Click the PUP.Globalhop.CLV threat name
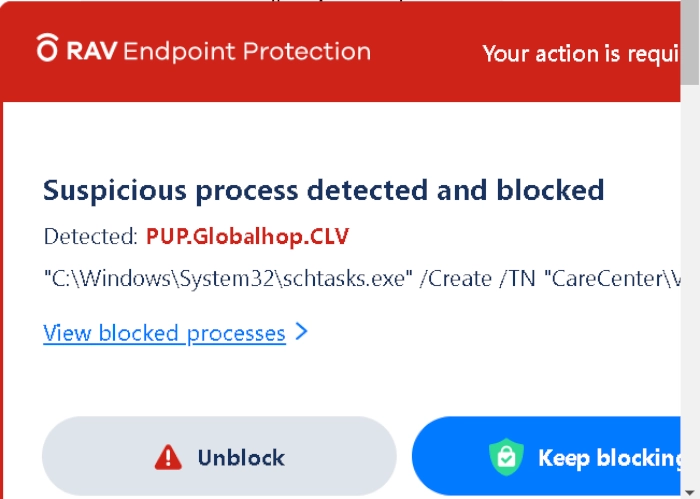Image resolution: width=700 pixels, height=499 pixels. tap(247, 237)
